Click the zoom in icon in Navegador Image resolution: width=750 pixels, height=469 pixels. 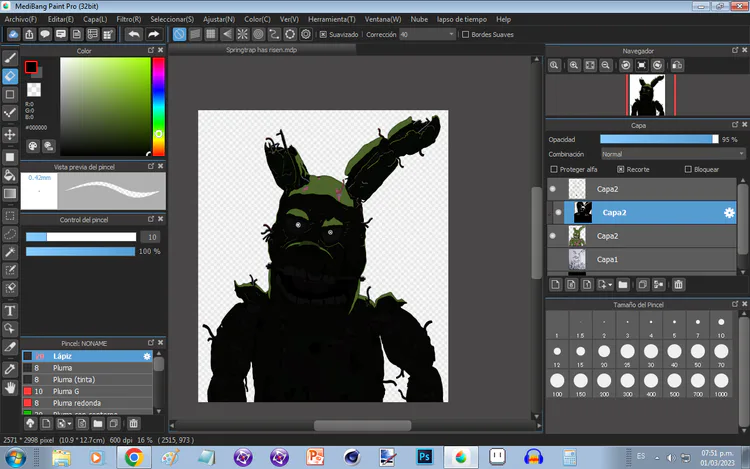[574, 65]
